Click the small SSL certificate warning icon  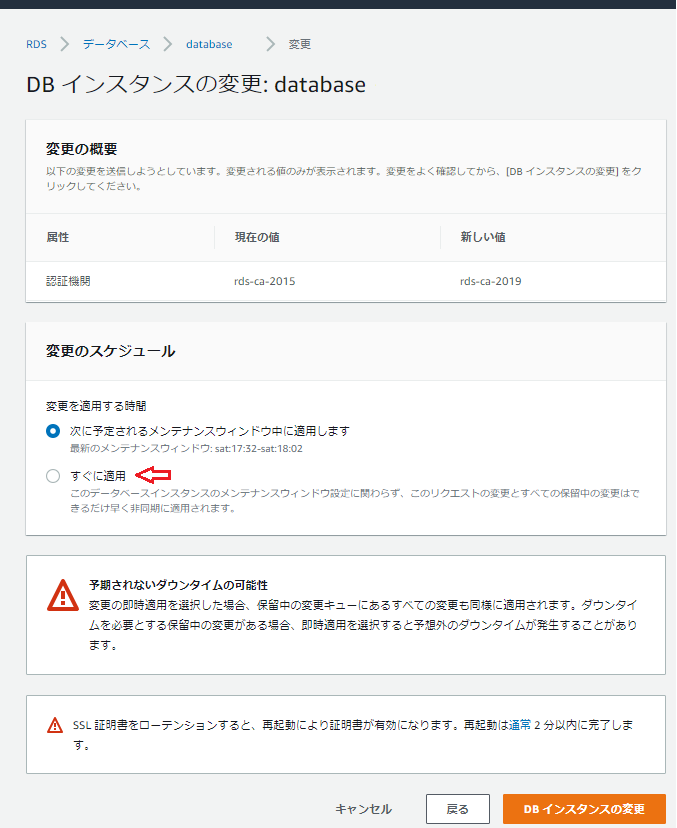[55, 725]
